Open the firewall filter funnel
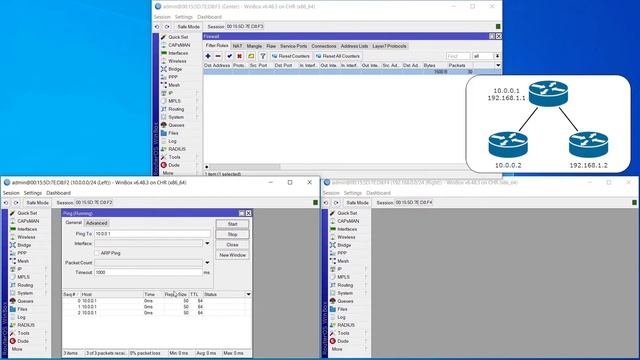 [263, 56]
